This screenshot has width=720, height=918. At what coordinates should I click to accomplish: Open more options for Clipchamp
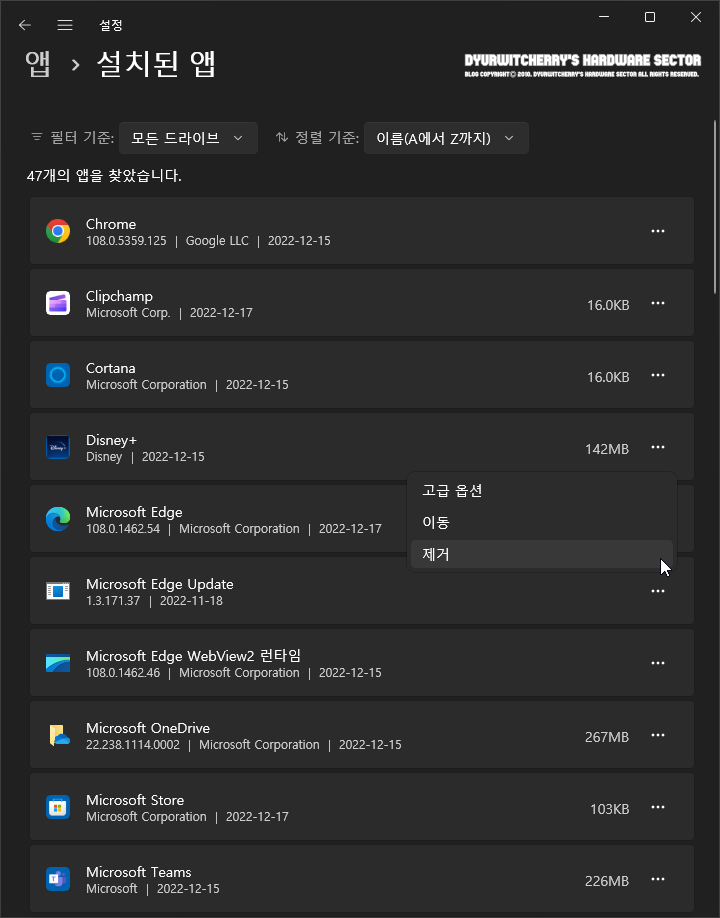[x=658, y=303]
